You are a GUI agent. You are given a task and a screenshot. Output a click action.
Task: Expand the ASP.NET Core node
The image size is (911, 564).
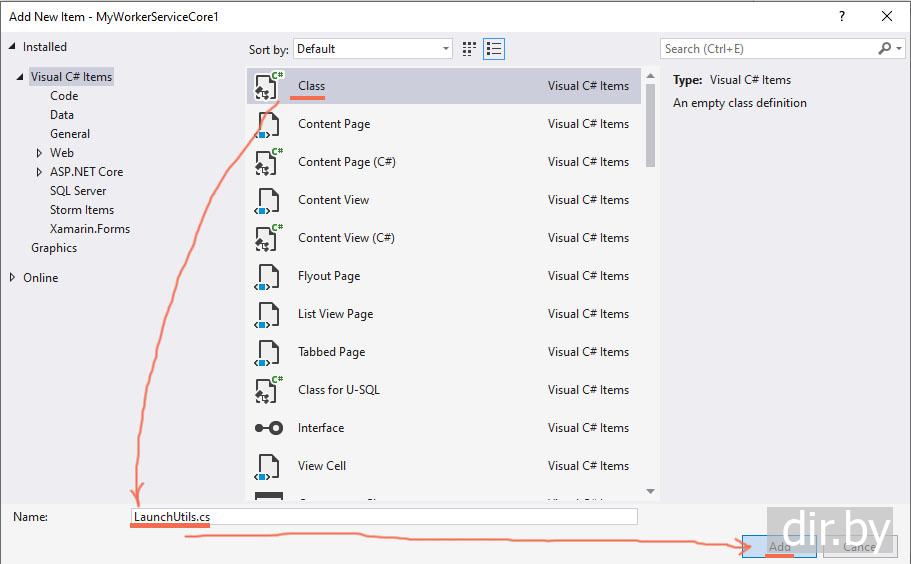[39, 172]
